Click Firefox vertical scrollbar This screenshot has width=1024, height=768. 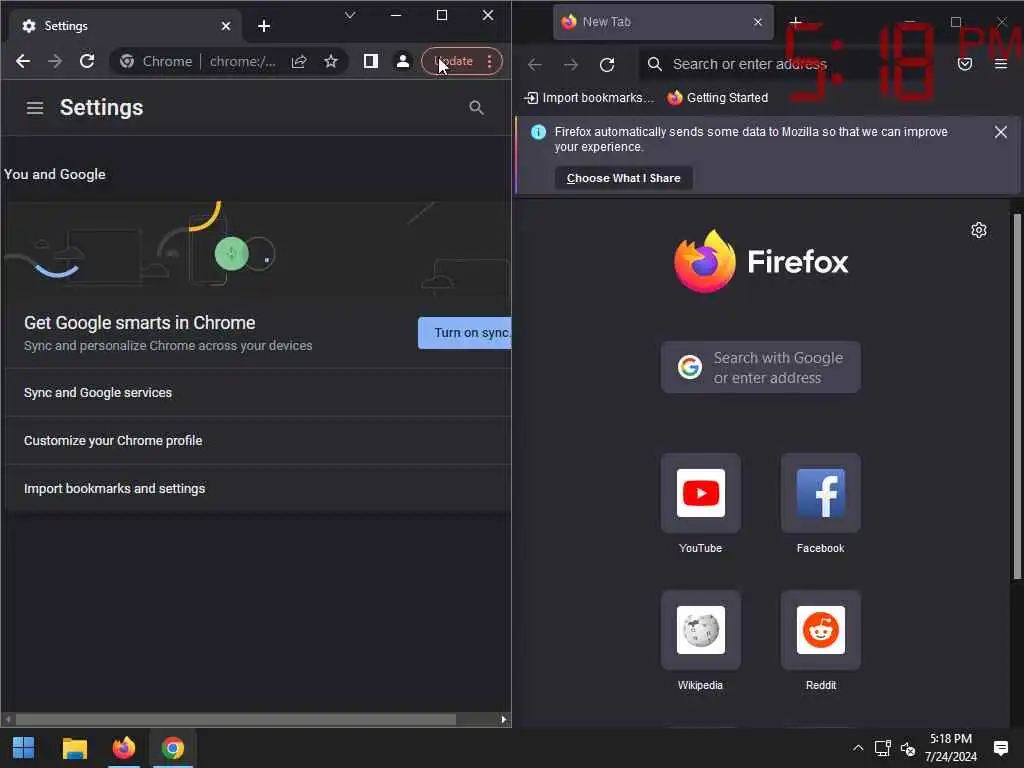pos(1017,396)
